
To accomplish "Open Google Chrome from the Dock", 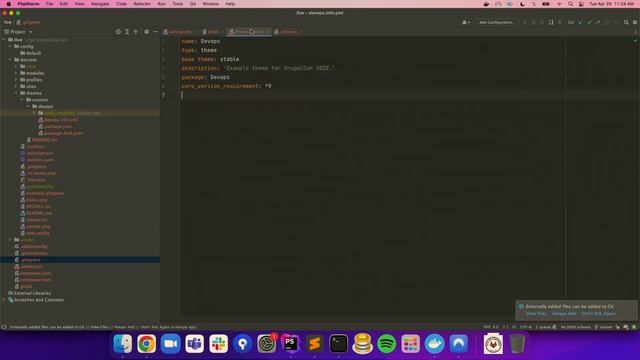I will tap(146, 344).
